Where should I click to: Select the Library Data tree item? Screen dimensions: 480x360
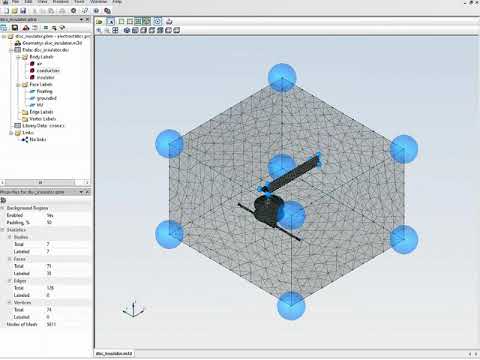click(x=43, y=126)
